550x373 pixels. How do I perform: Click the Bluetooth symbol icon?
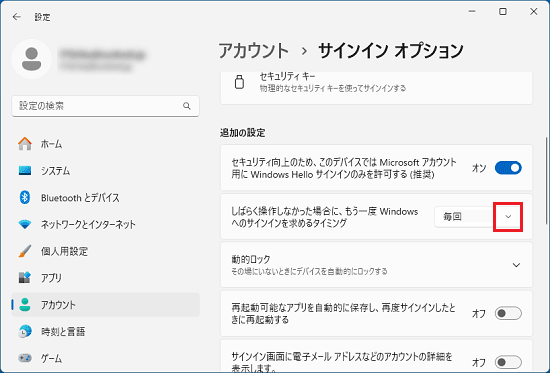(x=25, y=198)
